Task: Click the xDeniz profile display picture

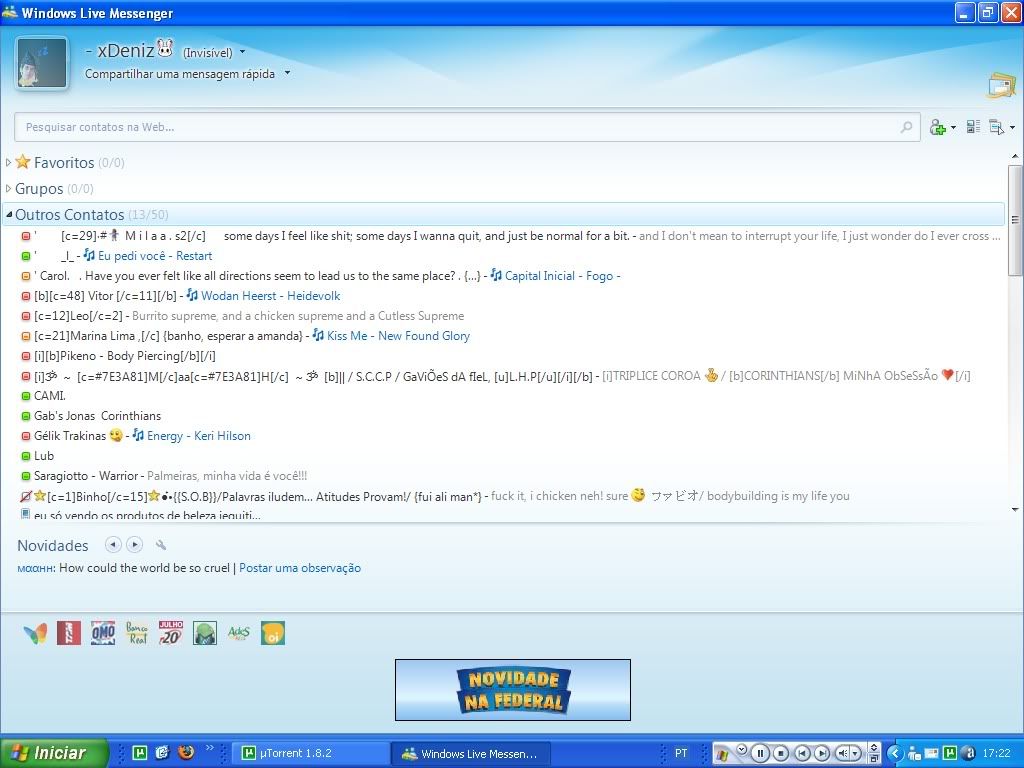Action: pyautogui.click(x=42, y=63)
